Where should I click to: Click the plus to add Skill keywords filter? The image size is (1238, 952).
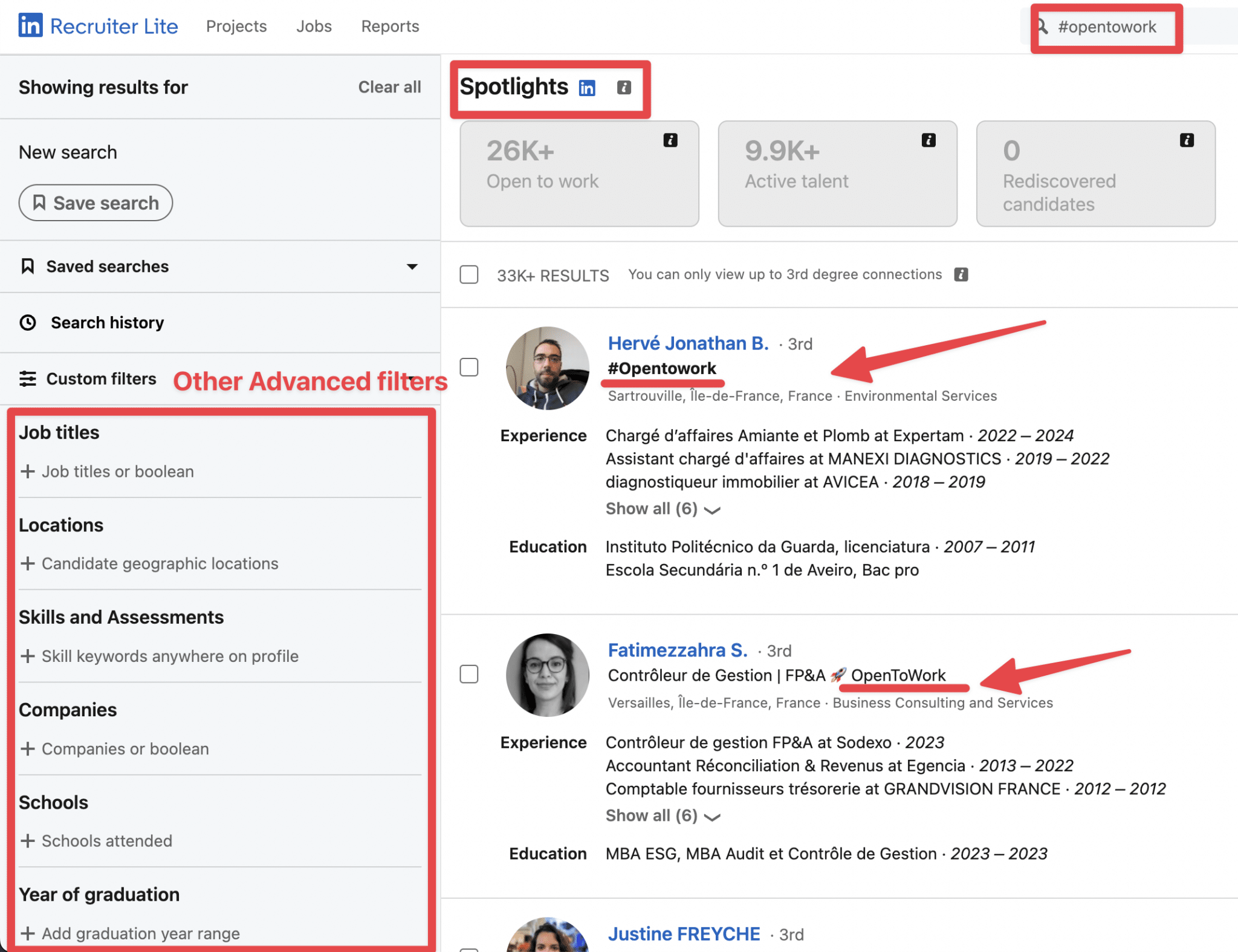pos(28,656)
